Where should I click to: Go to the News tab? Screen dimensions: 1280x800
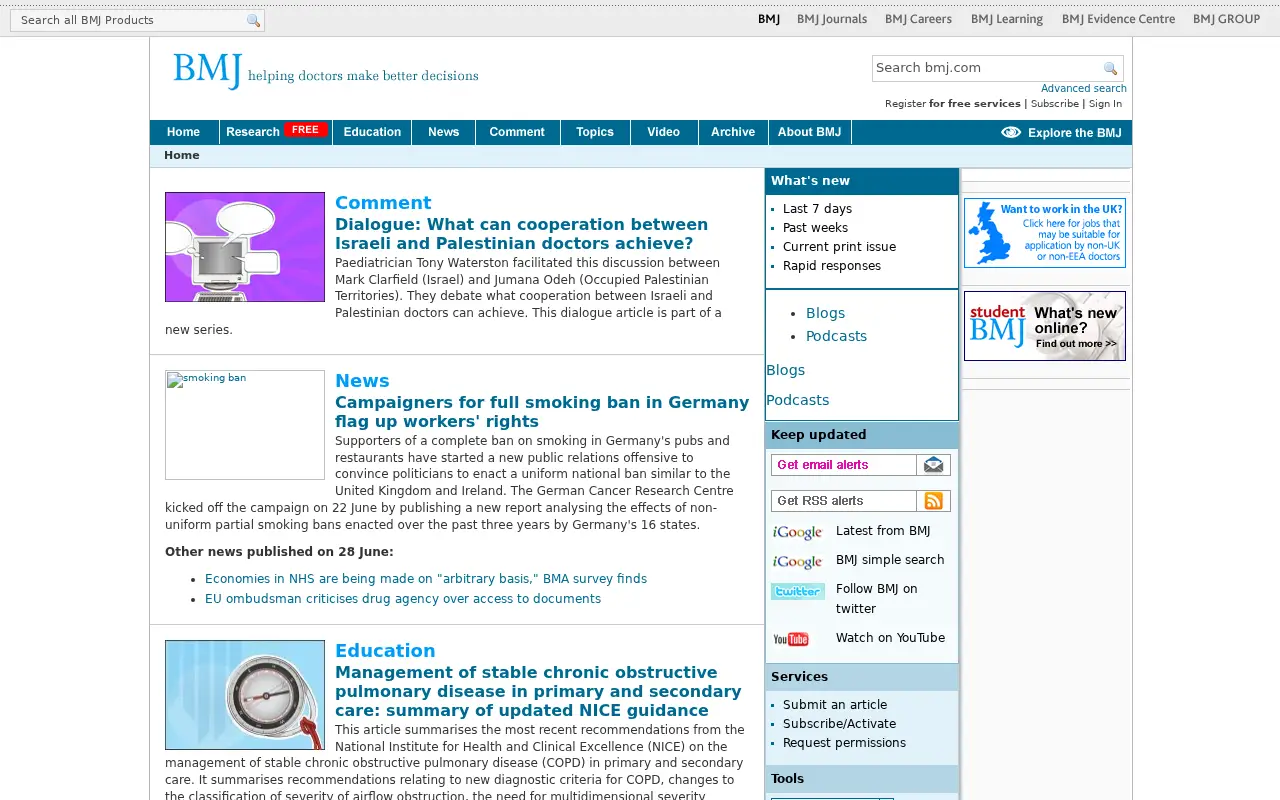tap(444, 132)
